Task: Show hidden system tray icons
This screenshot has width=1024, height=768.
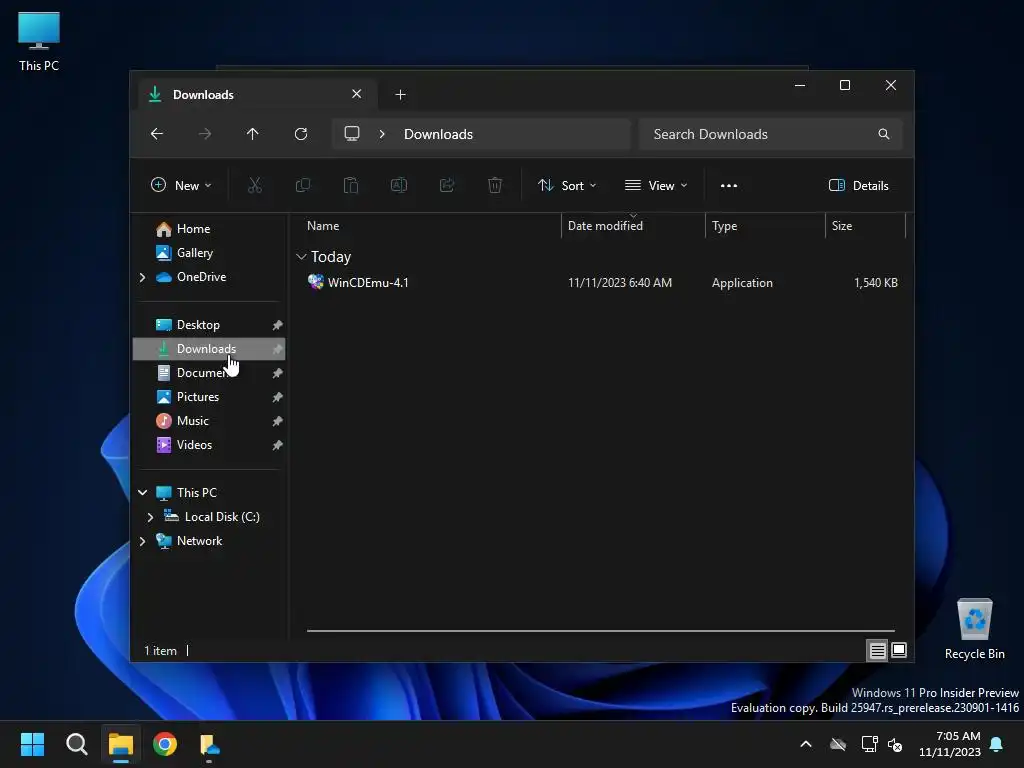Action: (806, 744)
